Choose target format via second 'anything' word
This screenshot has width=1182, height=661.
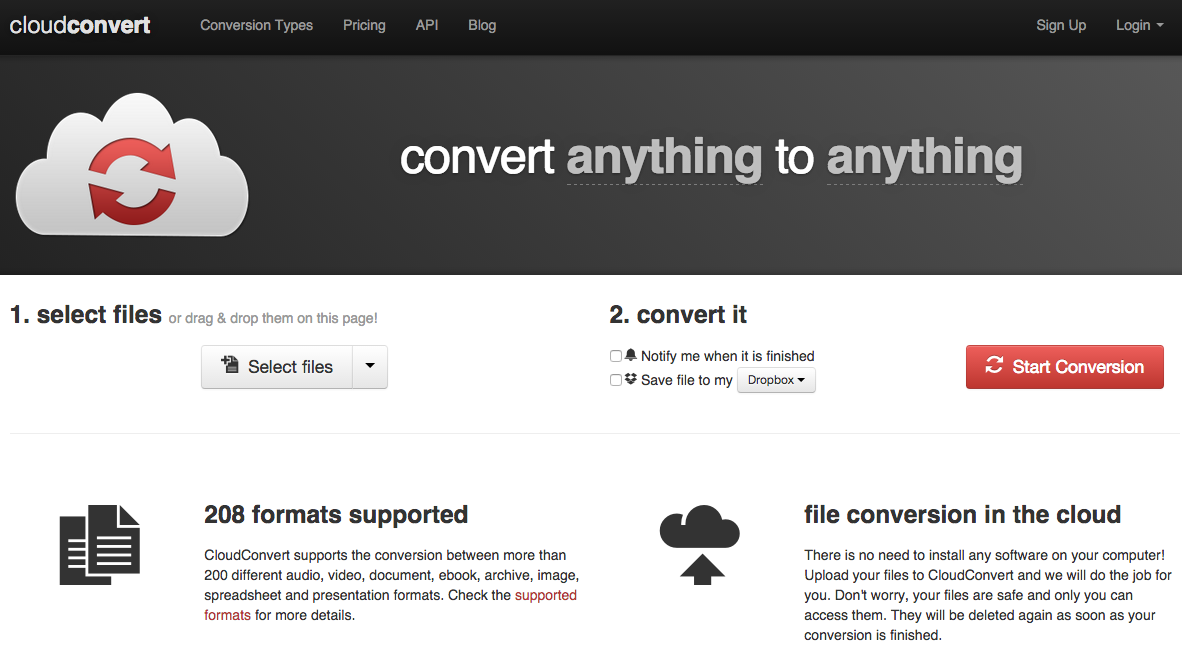924,158
